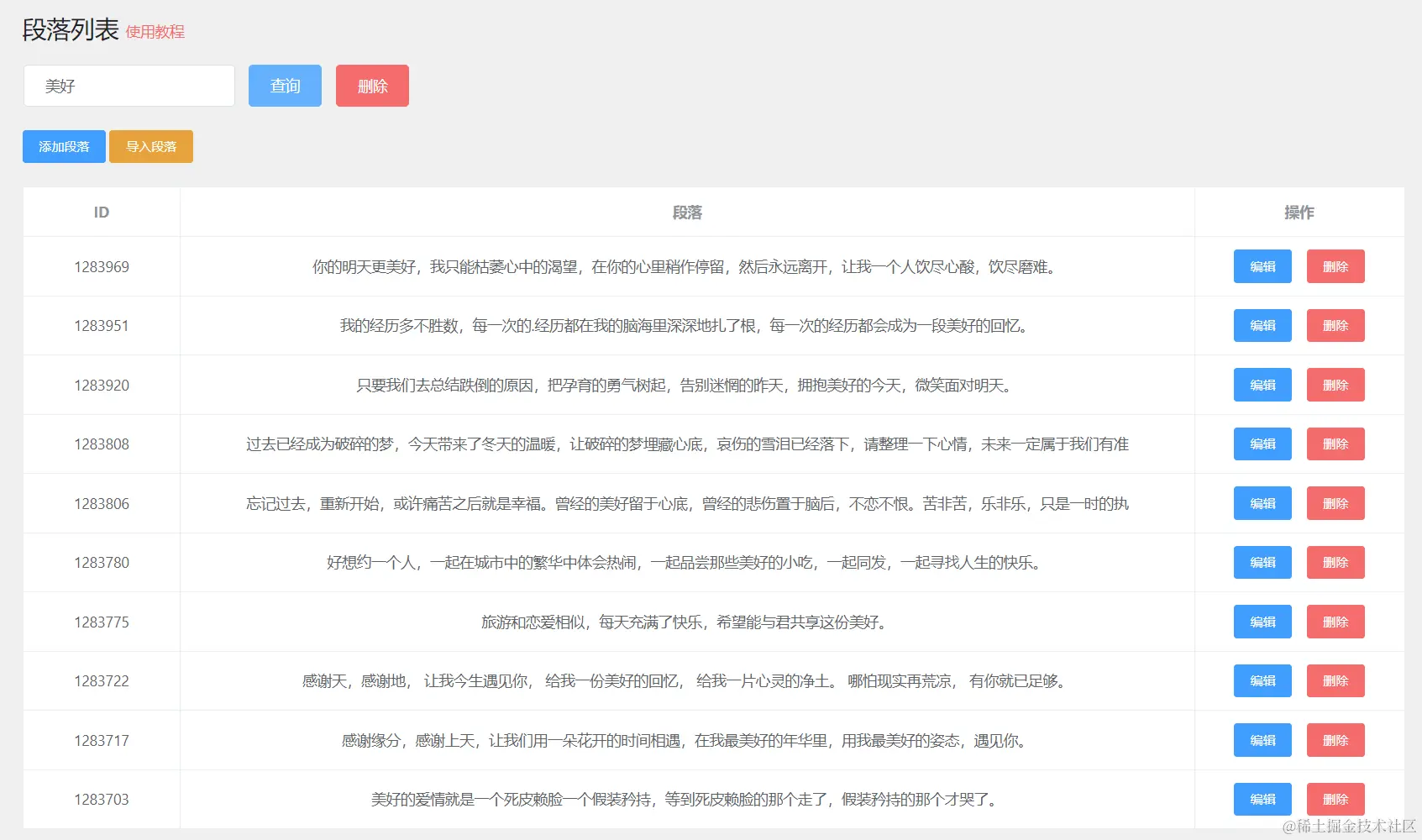The height and width of the screenshot is (840, 1422).
Task: Edit paragraph with ID 1283951
Action: (x=1262, y=325)
